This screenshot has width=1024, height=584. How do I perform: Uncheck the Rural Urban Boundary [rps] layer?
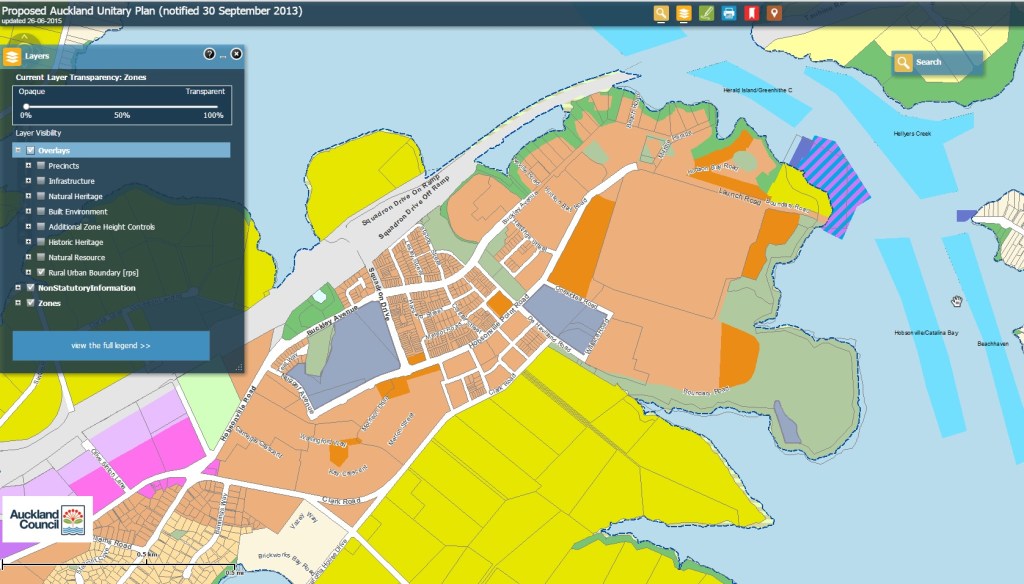coord(39,272)
